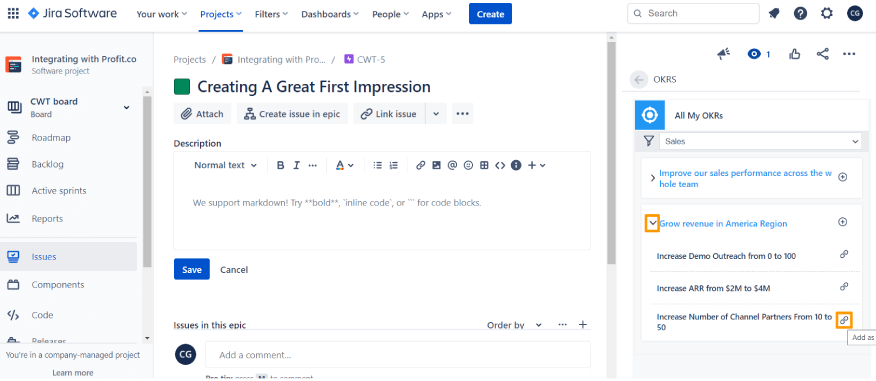Viewport: 876px width, 381px height.
Task: Insert a link in the description
Action: (x=421, y=165)
